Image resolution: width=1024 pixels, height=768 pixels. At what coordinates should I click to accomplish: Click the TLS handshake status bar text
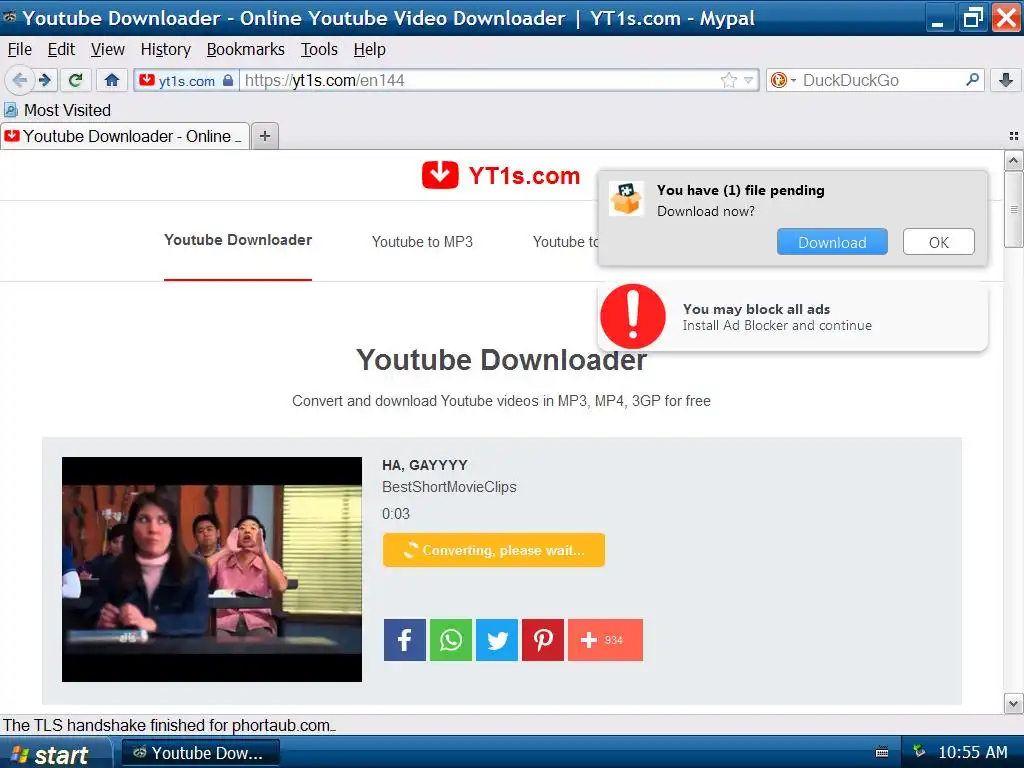[170, 725]
